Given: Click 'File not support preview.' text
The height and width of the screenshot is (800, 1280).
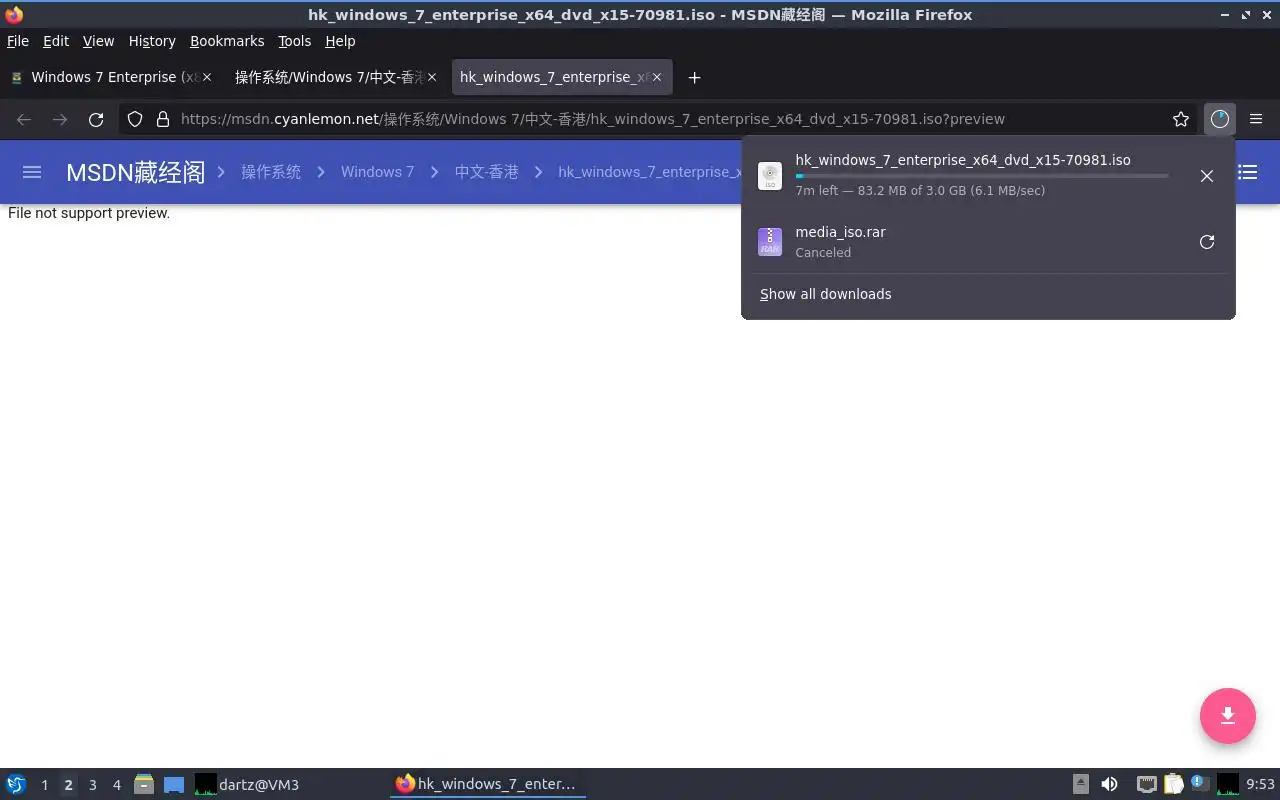Looking at the screenshot, I should click(89, 213).
